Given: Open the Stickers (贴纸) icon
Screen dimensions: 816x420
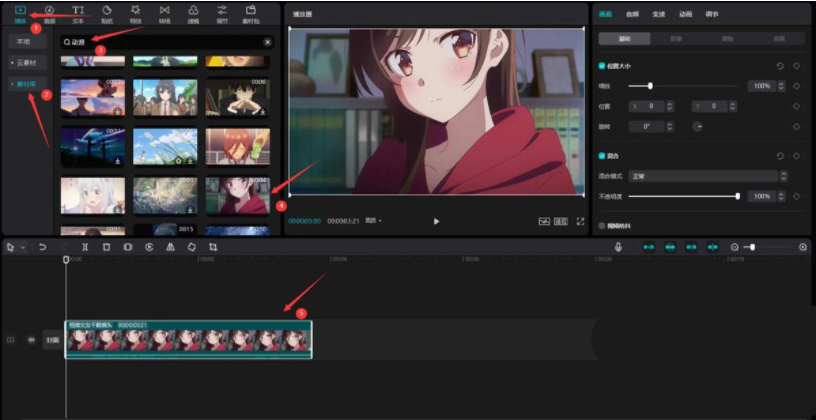Looking at the screenshot, I should [x=107, y=10].
